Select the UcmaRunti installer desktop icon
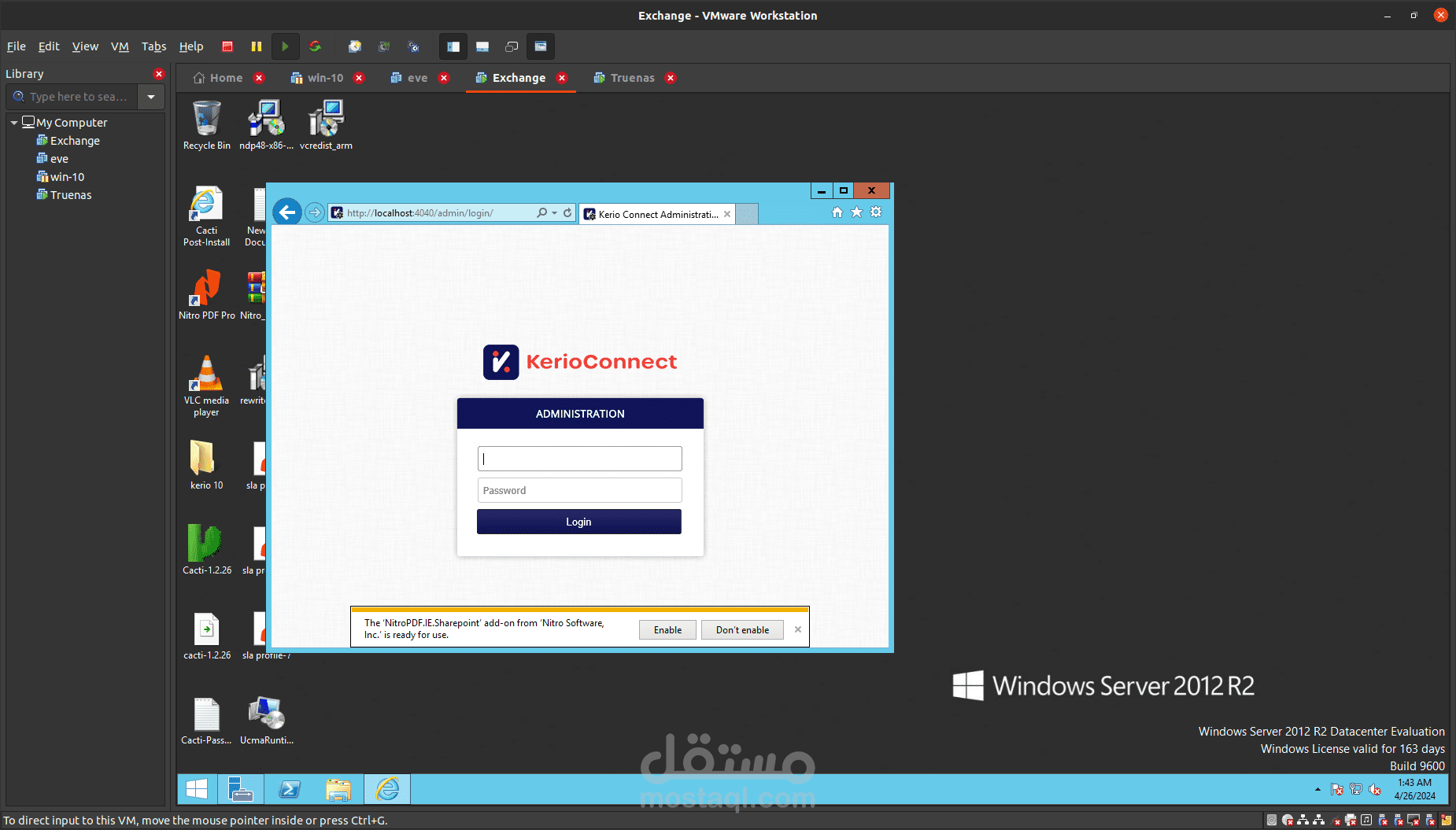 point(266,720)
